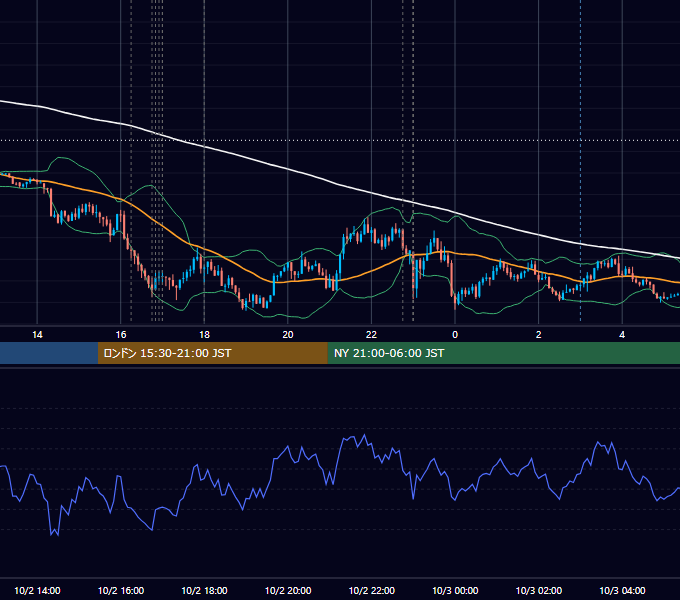Click the 18 hour axis label
This screenshot has width=680, height=600.
(204, 335)
